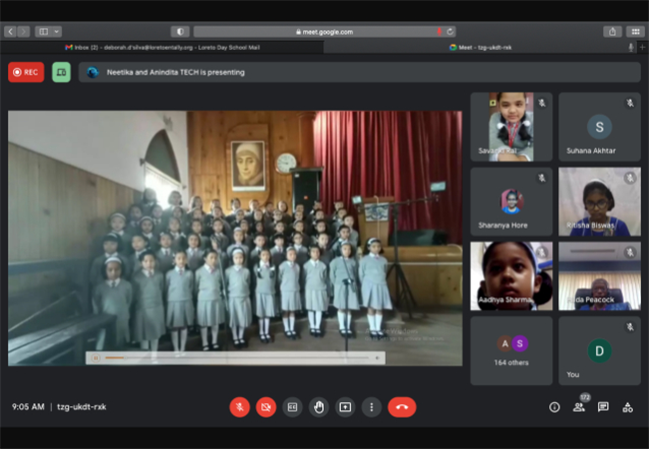The width and height of the screenshot is (650, 450).
Task: Click the video playback progress slider
Action: (x=240, y=358)
